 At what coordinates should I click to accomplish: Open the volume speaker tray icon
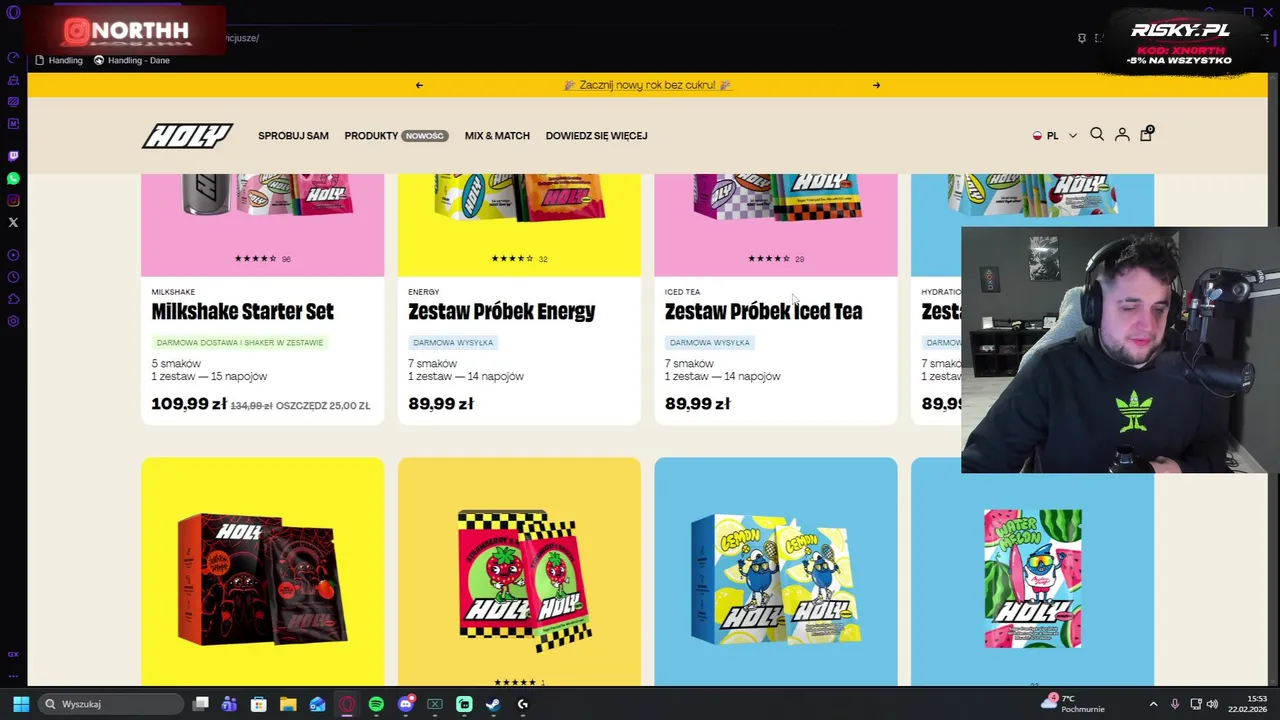[1212, 704]
